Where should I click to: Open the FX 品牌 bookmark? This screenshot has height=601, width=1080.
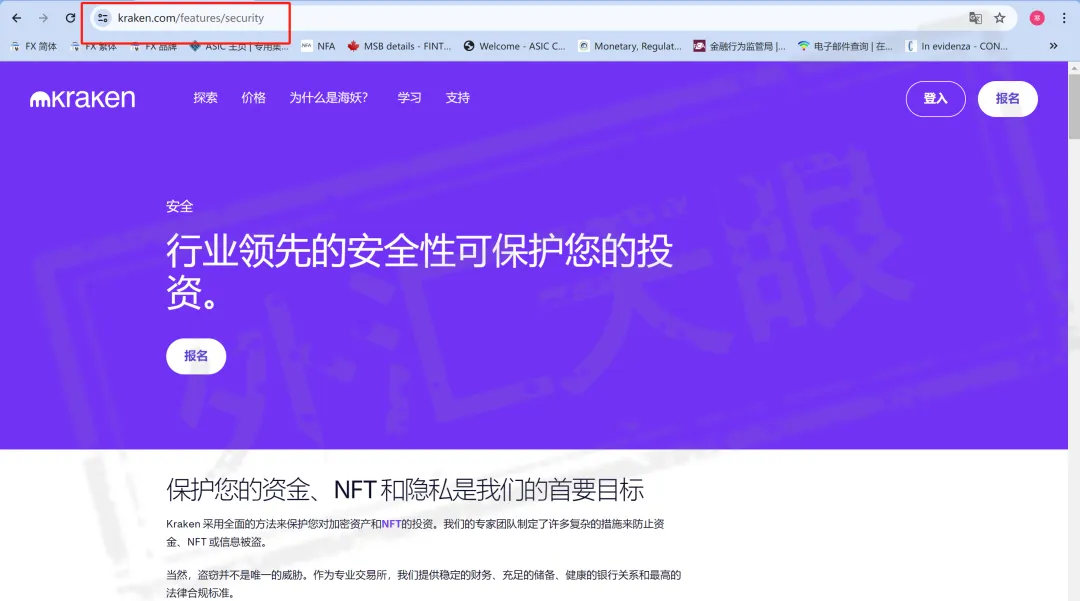pos(154,46)
